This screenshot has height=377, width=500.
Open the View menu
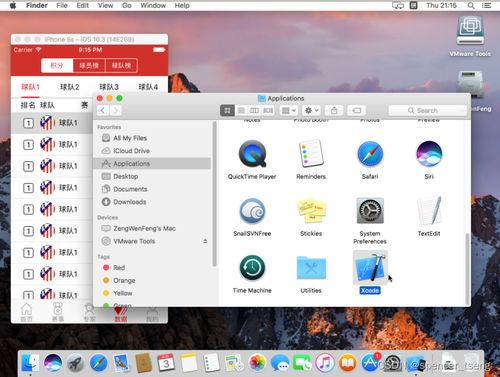pyautogui.click(x=105, y=5)
